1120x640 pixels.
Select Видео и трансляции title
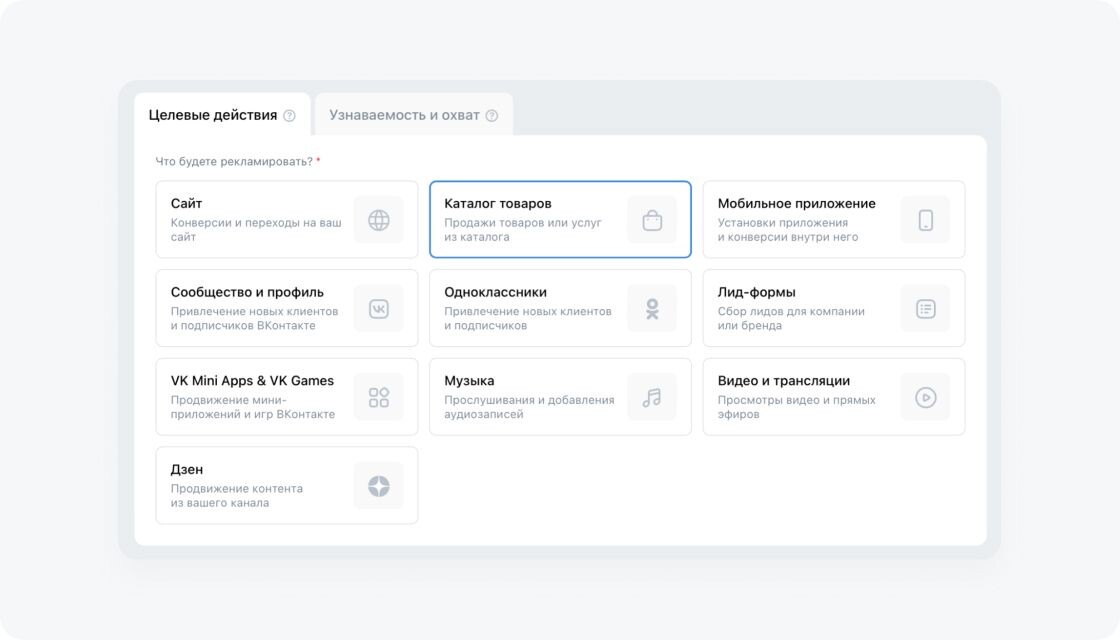pyautogui.click(x=784, y=381)
